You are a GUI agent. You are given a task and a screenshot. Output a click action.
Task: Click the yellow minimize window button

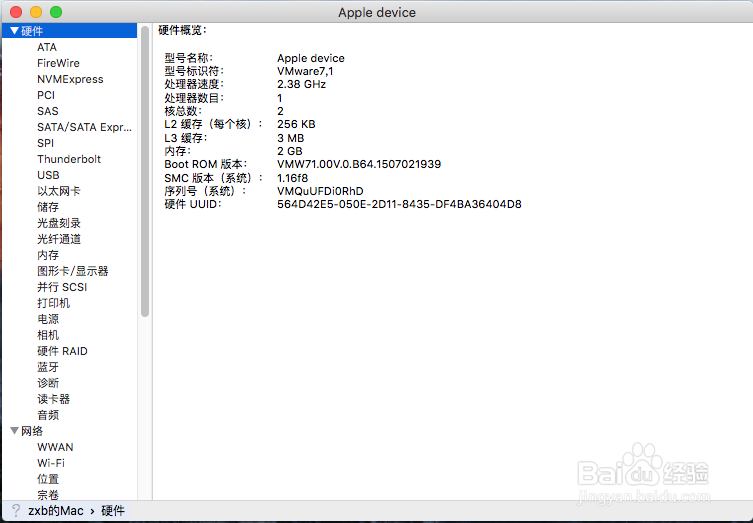(x=36, y=12)
